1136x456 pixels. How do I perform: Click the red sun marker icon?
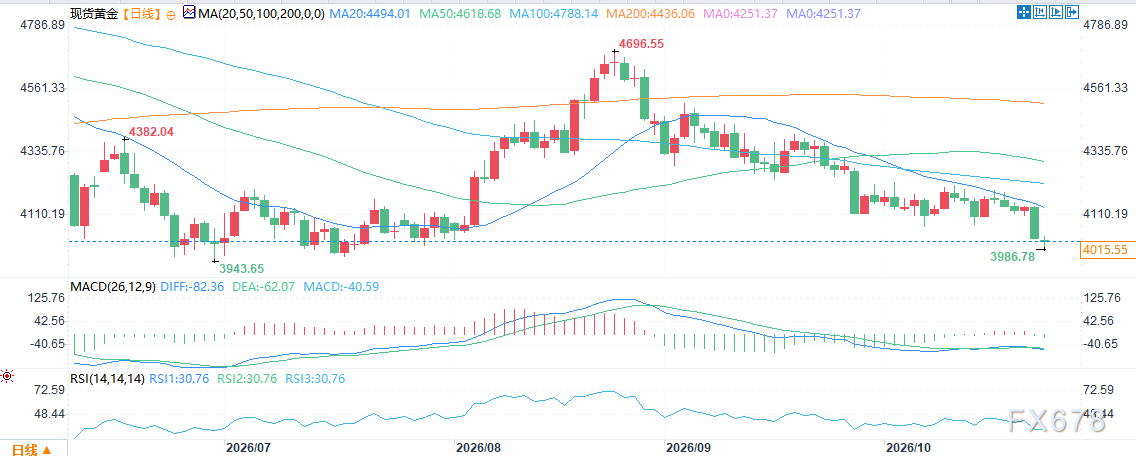pos(8,376)
